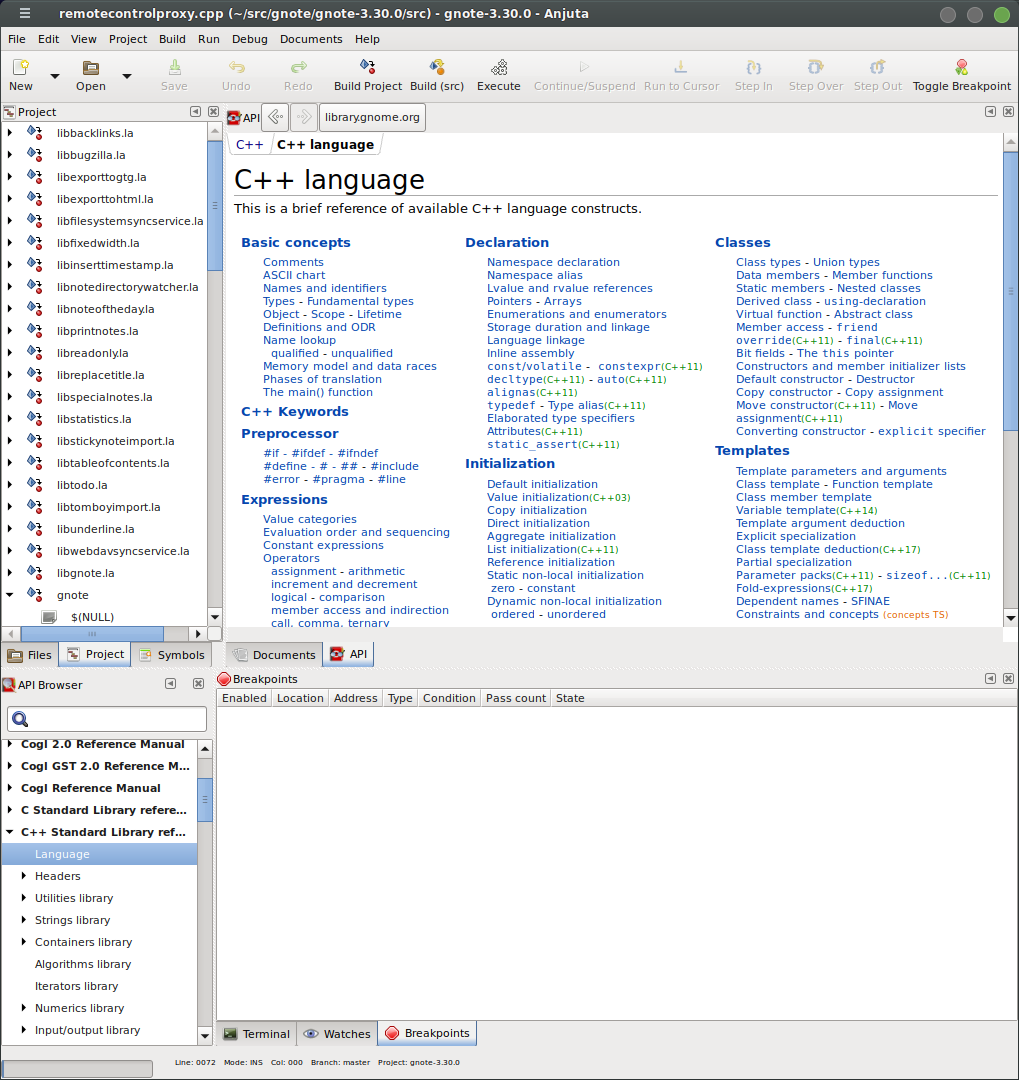
Task: Click the libgnote.la target icon
Action: pos(35,572)
